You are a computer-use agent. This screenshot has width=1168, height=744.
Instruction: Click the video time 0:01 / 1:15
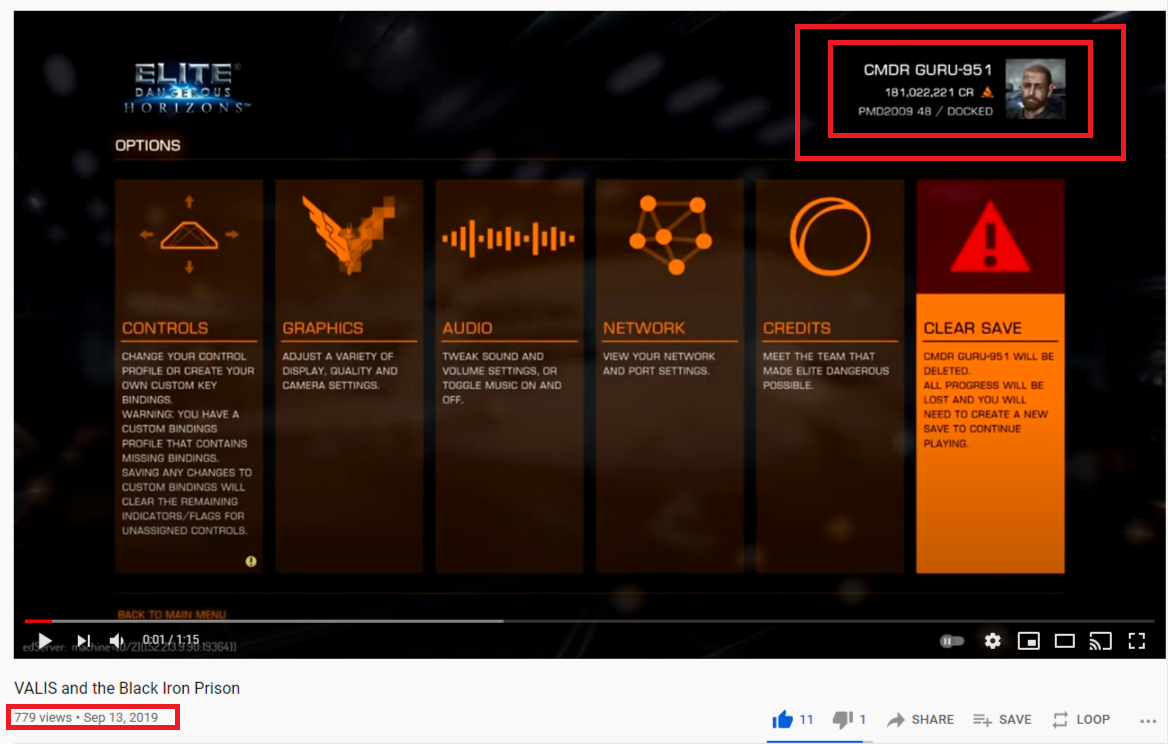coord(171,640)
